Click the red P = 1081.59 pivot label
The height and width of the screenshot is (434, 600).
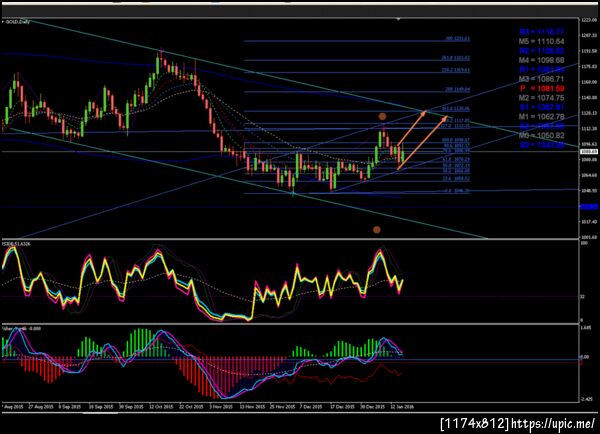[x=541, y=88]
